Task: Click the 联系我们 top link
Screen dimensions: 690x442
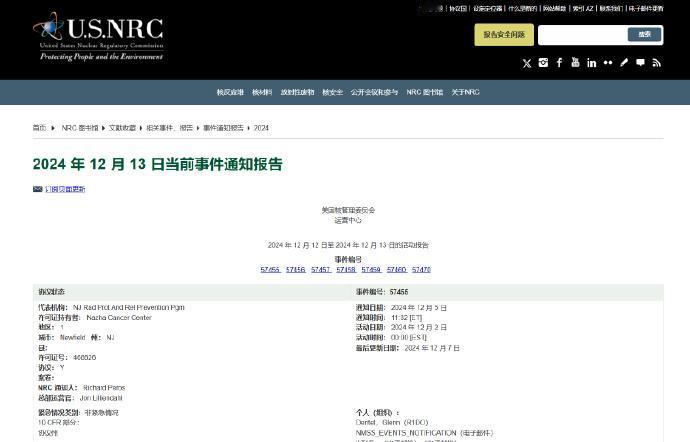Action: (x=611, y=8)
